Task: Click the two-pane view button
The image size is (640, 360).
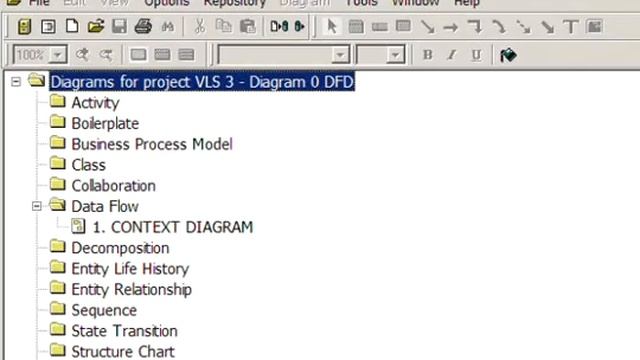Action: click(x=162, y=55)
